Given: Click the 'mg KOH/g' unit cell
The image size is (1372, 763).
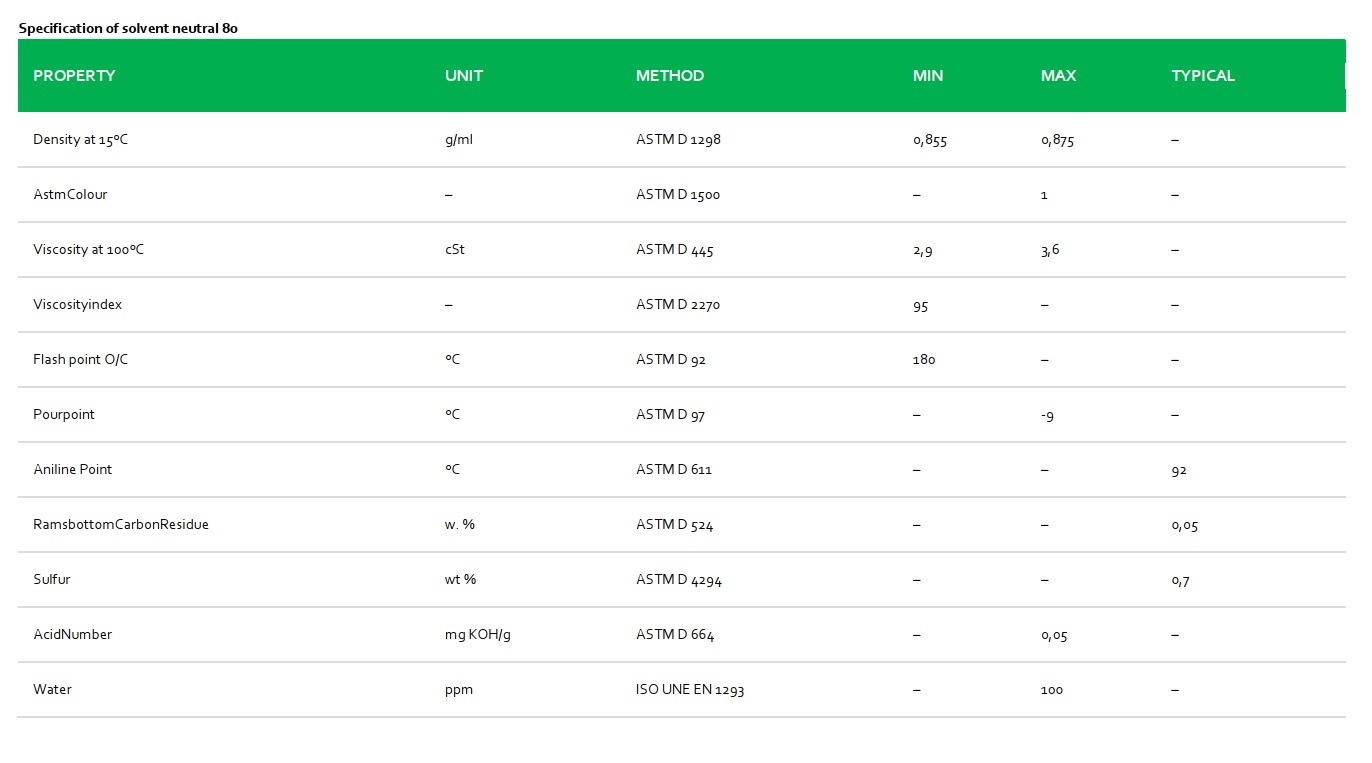Looking at the screenshot, I should click(x=478, y=635).
